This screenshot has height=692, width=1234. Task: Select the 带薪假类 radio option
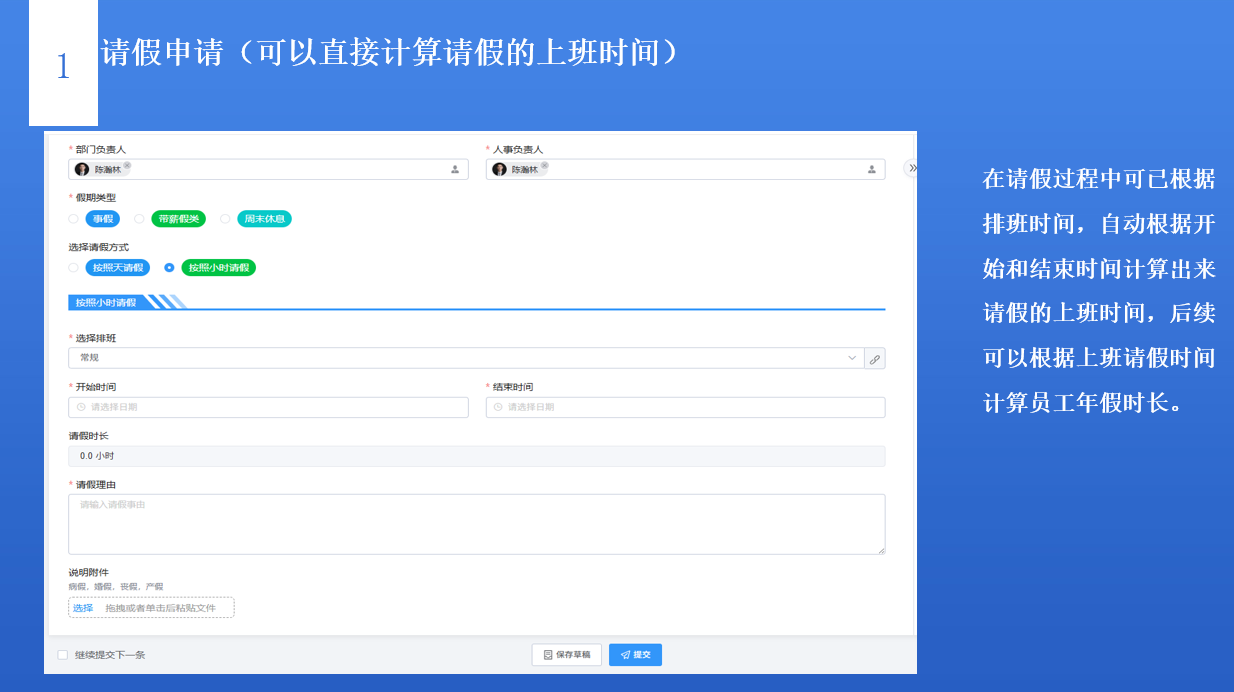coord(140,219)
